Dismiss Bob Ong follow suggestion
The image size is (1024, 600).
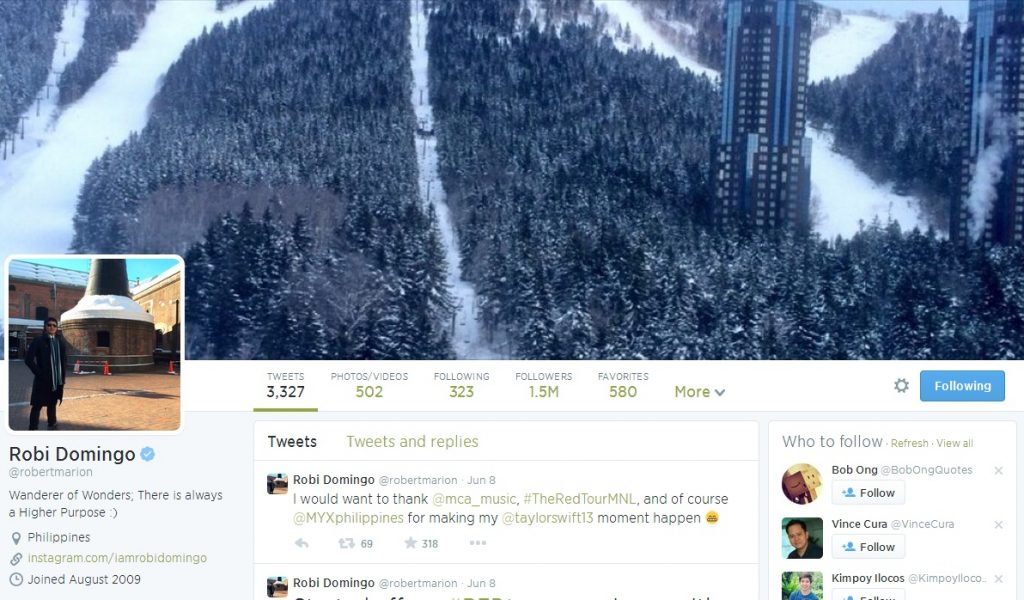998,470
